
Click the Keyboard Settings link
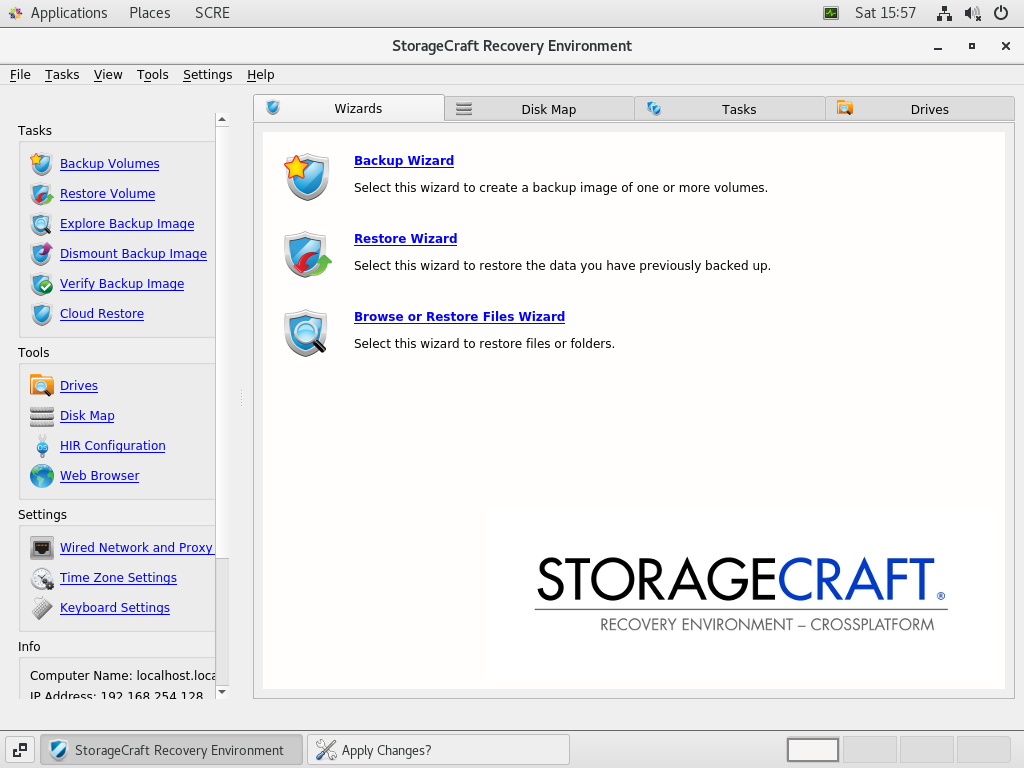coord(115,607)
